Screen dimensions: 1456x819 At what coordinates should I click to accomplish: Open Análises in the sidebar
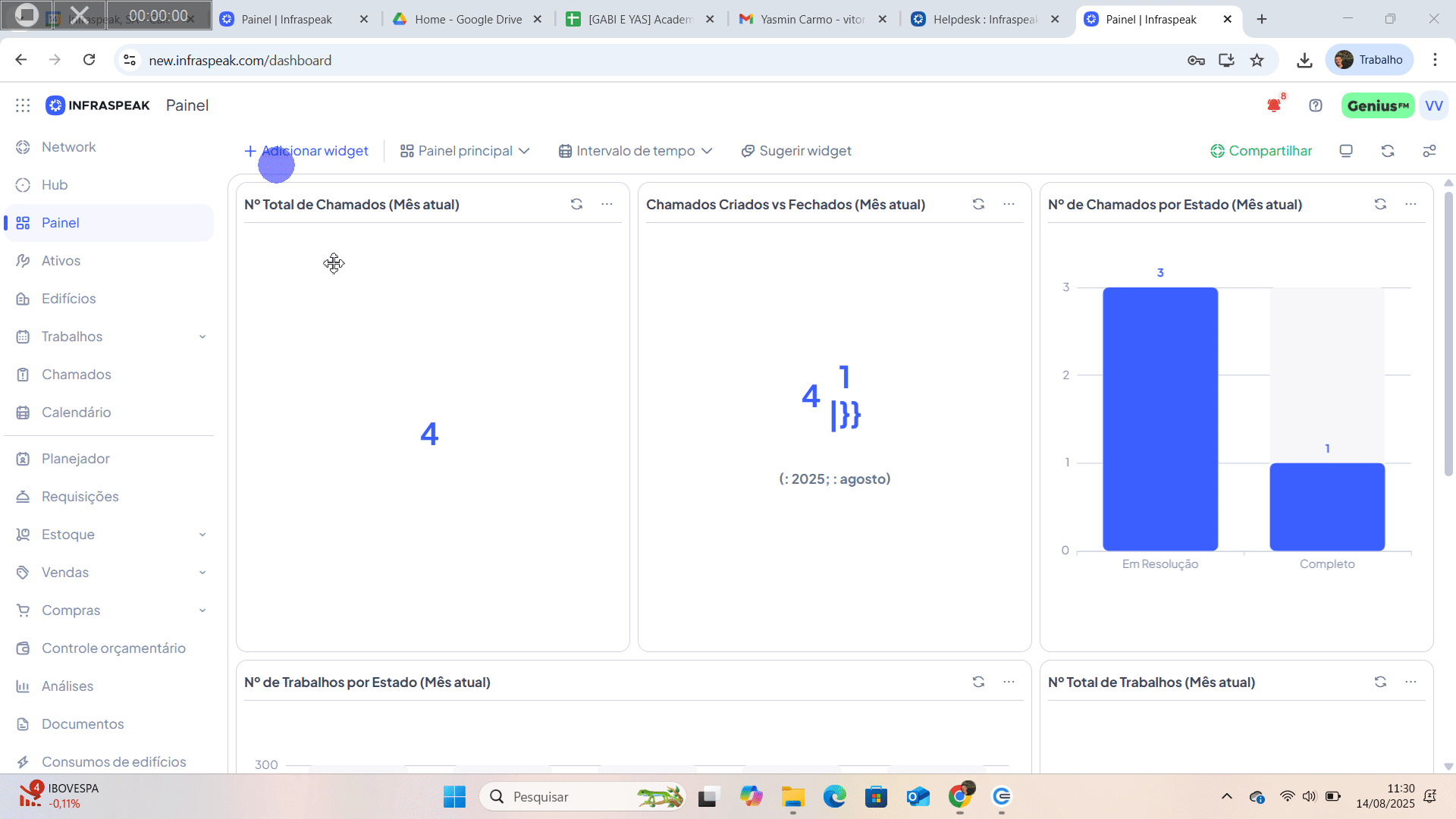click(x=109, y=686)
